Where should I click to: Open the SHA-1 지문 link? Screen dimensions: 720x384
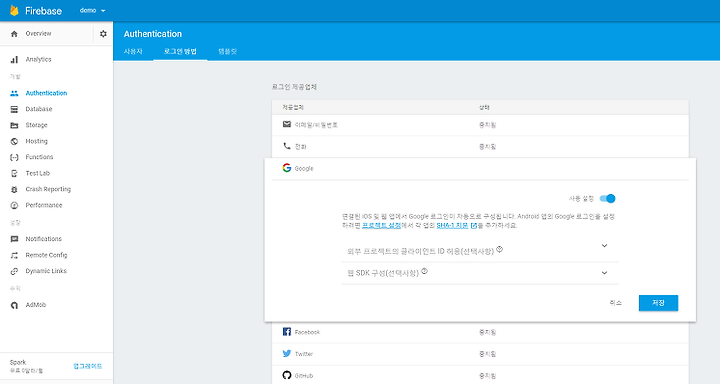[x=452, y=226]
